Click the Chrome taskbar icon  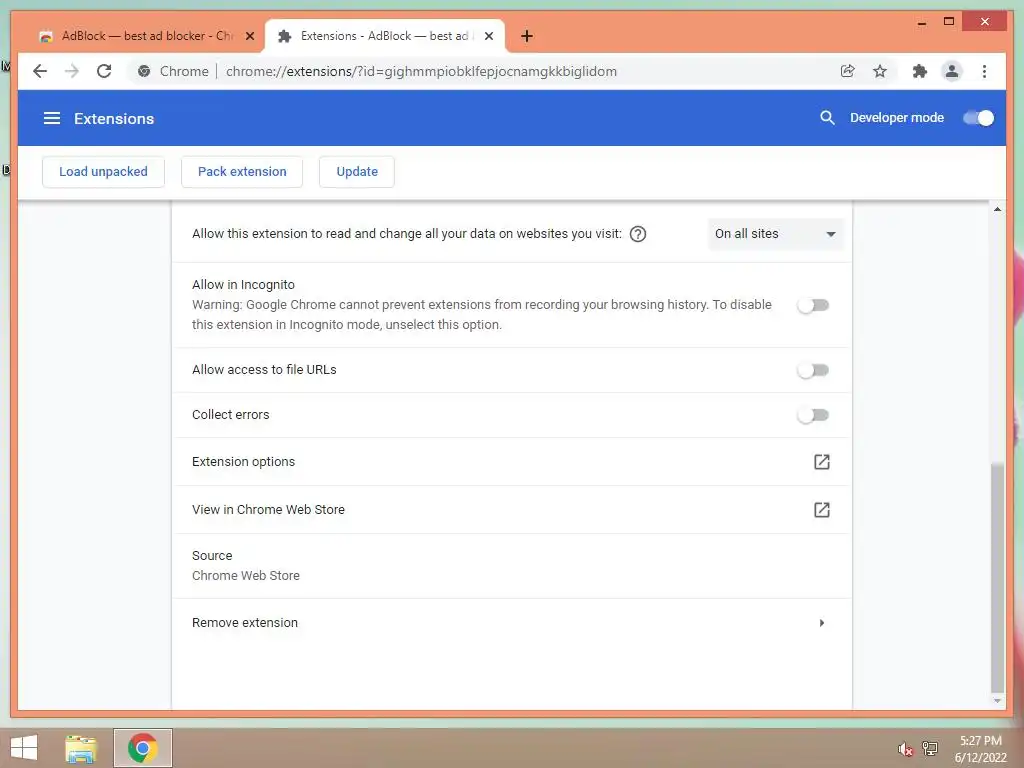(142, 748)
